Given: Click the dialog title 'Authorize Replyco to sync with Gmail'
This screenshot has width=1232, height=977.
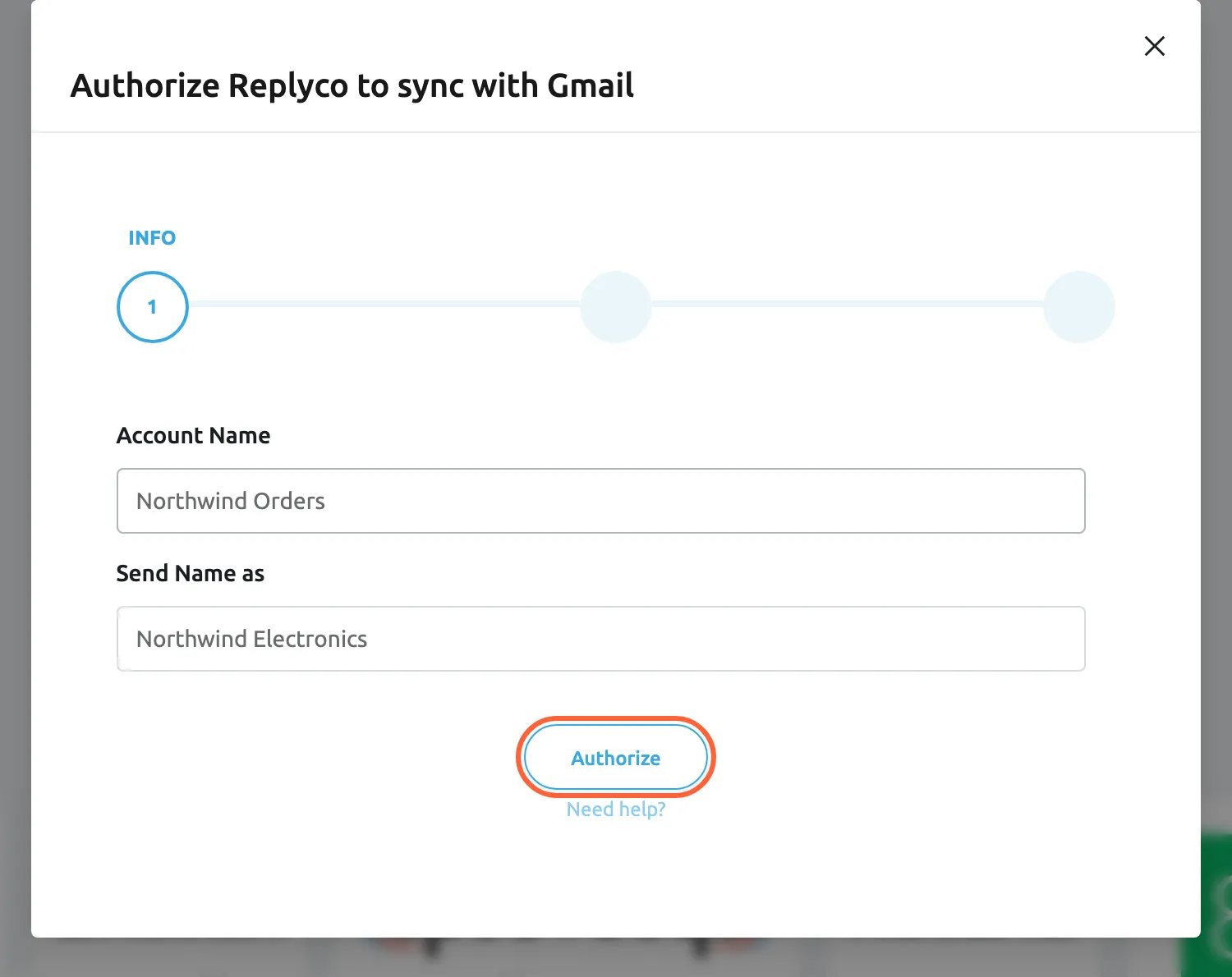Looking at the screenshot, I should 352,86.
